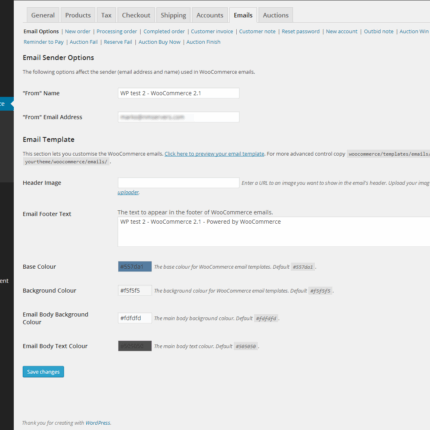
Task: Click into the Email Footer Text area
Action: point(274,232)
